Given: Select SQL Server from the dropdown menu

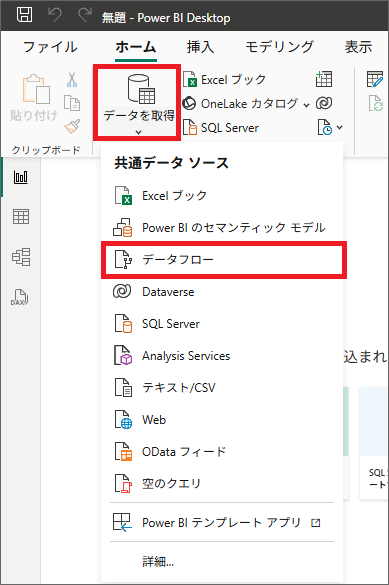Looking at the screenshot, I should [x=222, y=323].
